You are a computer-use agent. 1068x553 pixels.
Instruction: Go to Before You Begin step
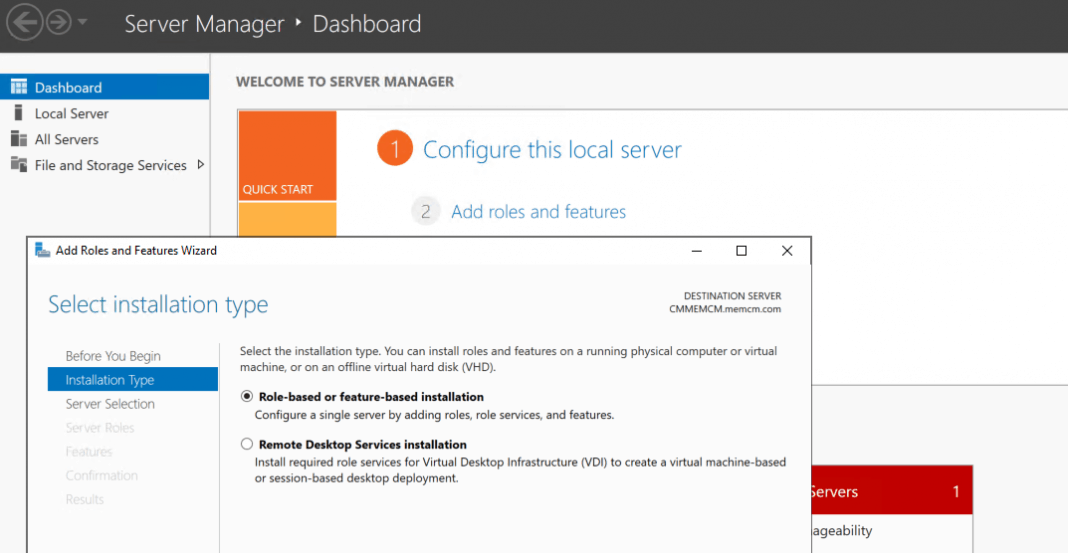(x=113, y=356)
